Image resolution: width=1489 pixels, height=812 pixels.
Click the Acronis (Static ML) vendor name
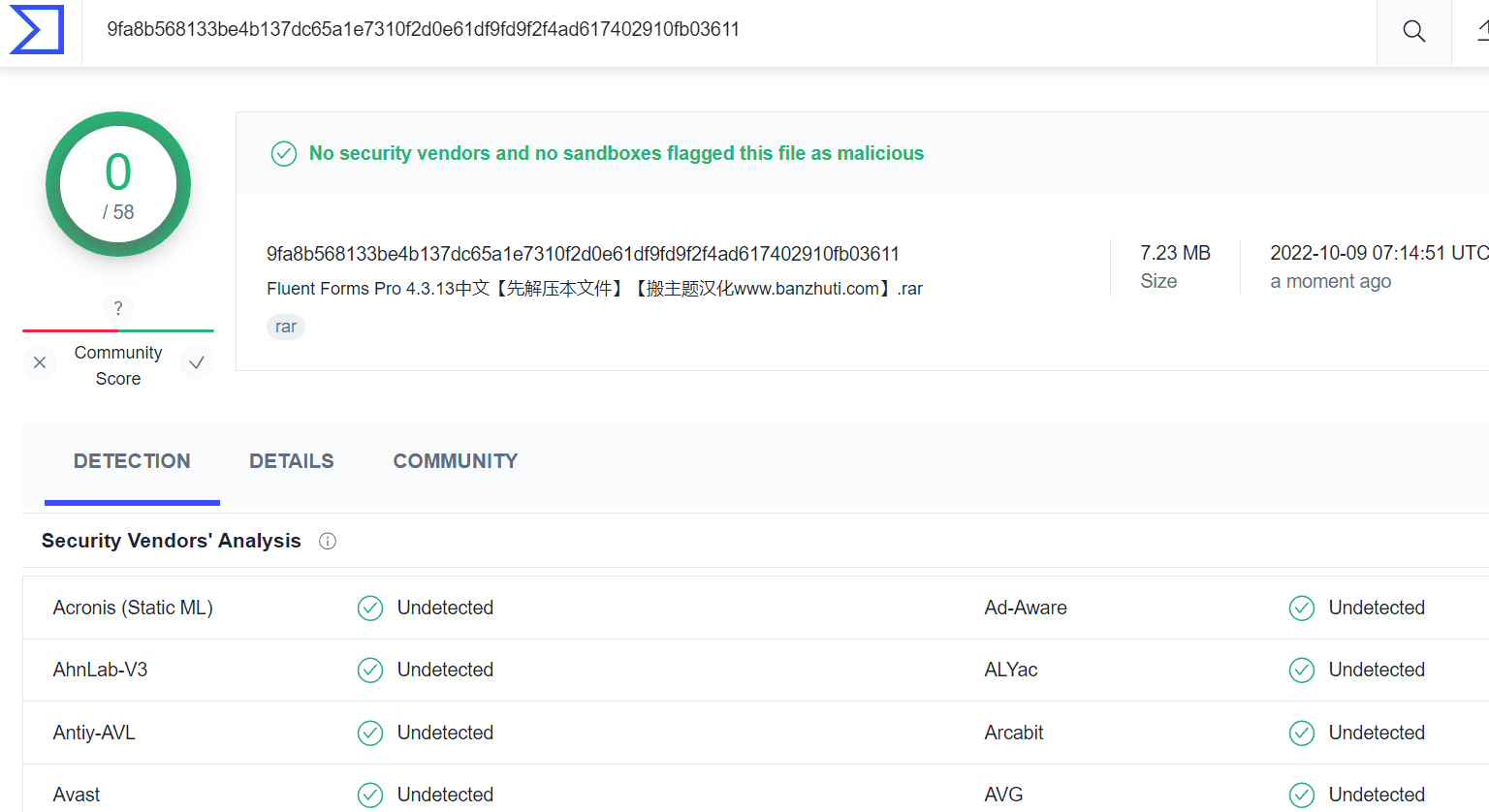pos(133,608)
